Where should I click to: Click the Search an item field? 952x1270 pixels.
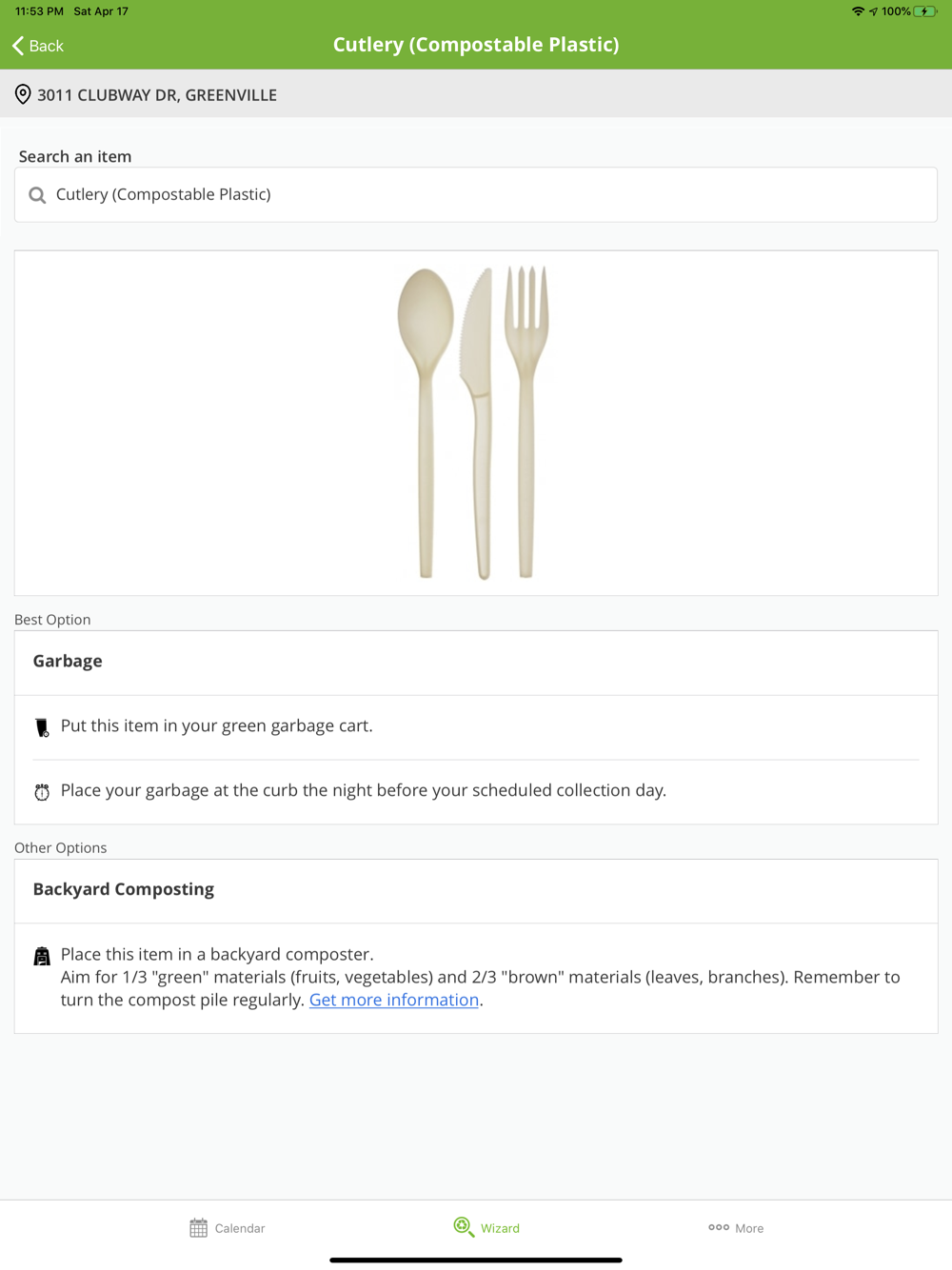[x=476, y=195]
